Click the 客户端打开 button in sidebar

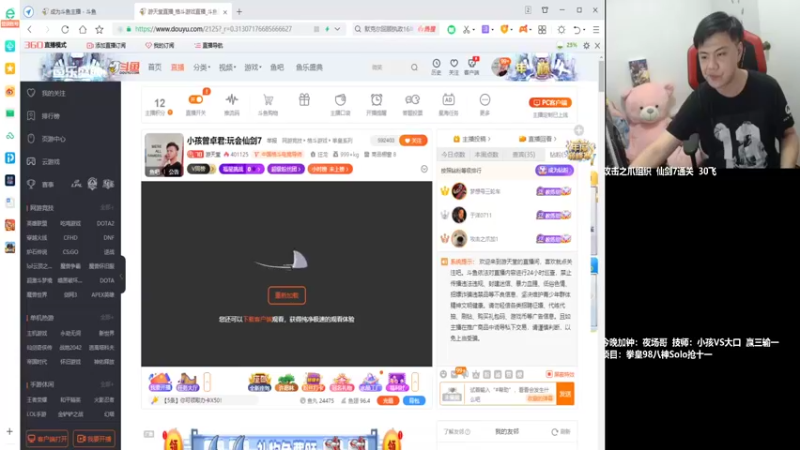point(47,439)
